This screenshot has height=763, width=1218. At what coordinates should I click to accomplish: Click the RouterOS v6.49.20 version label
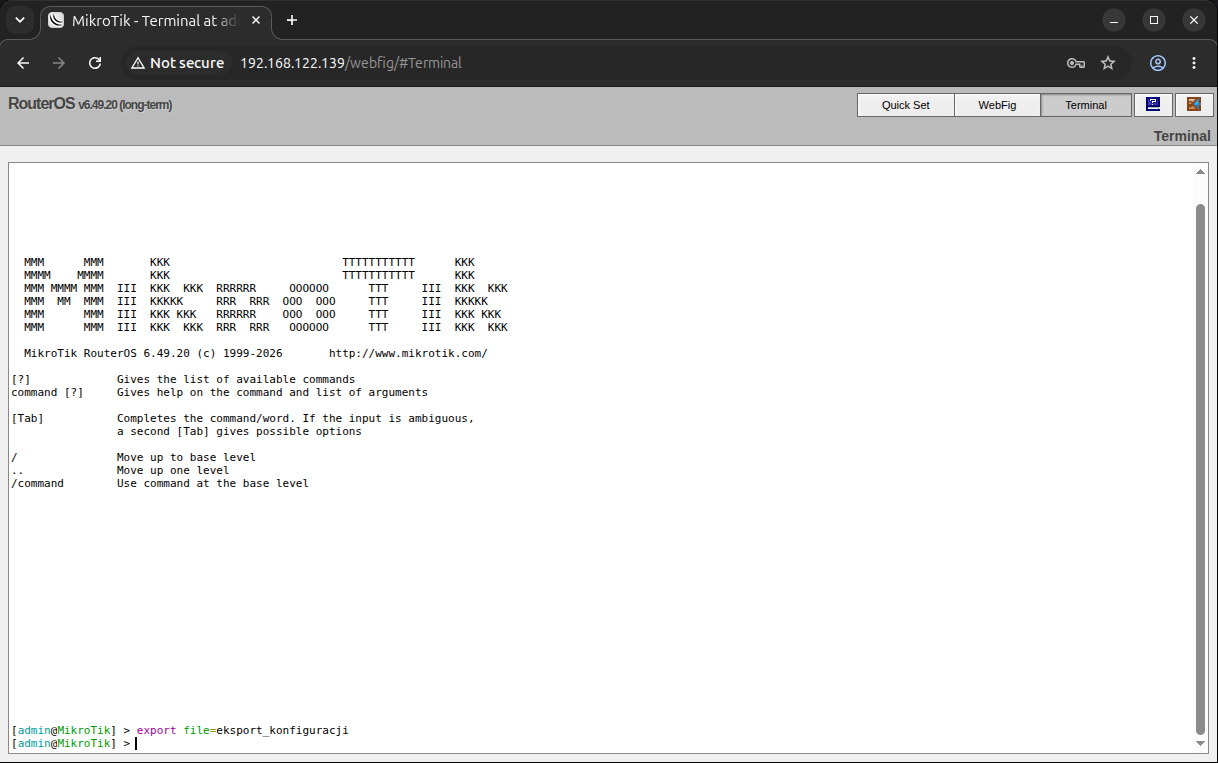click(90, 104)
